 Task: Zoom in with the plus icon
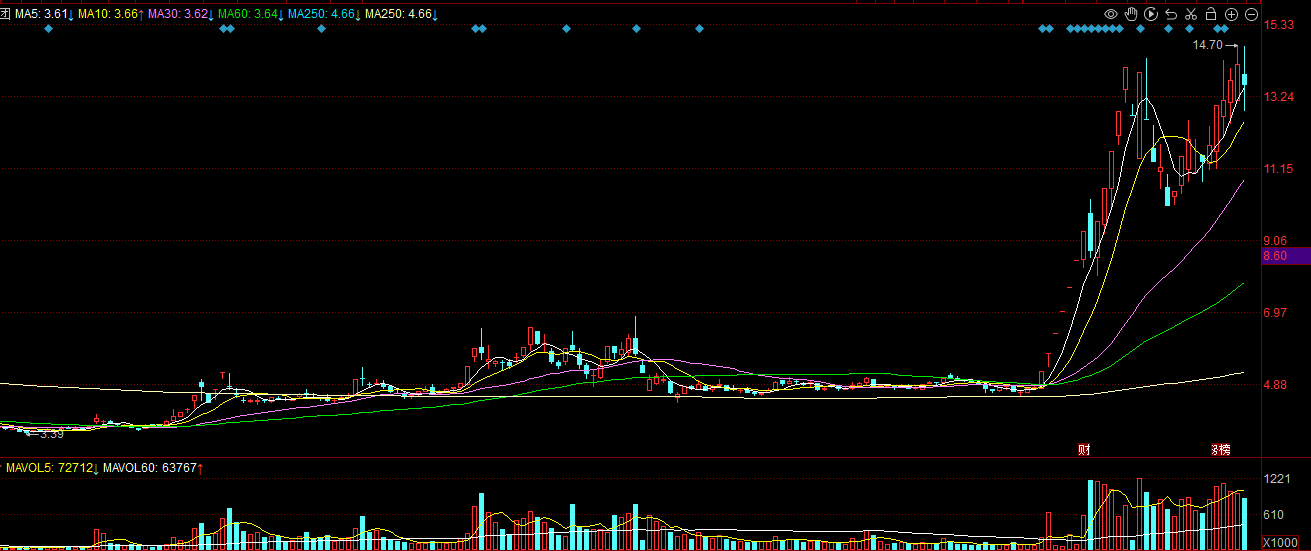(1231, 14)
